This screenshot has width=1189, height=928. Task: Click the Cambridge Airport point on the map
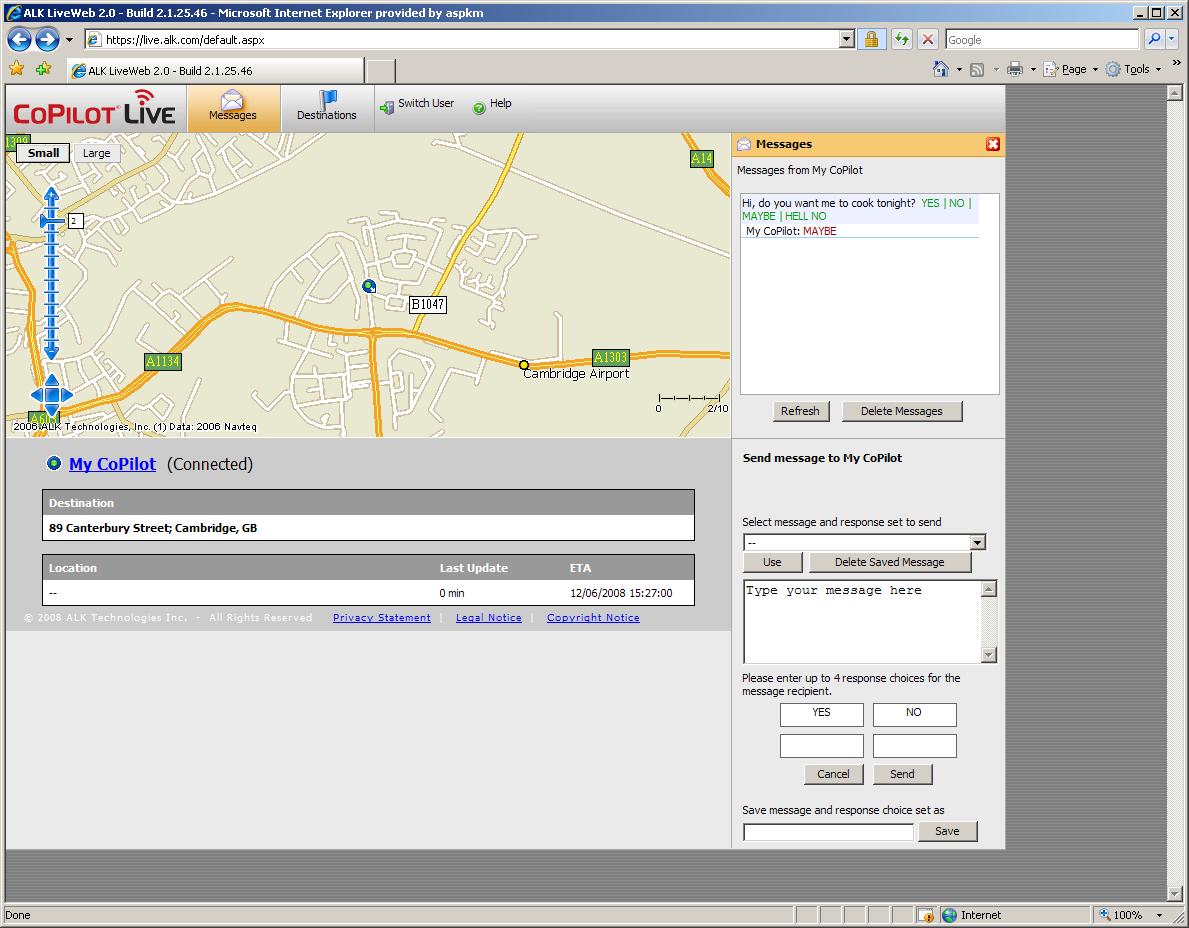pos(524,365)
